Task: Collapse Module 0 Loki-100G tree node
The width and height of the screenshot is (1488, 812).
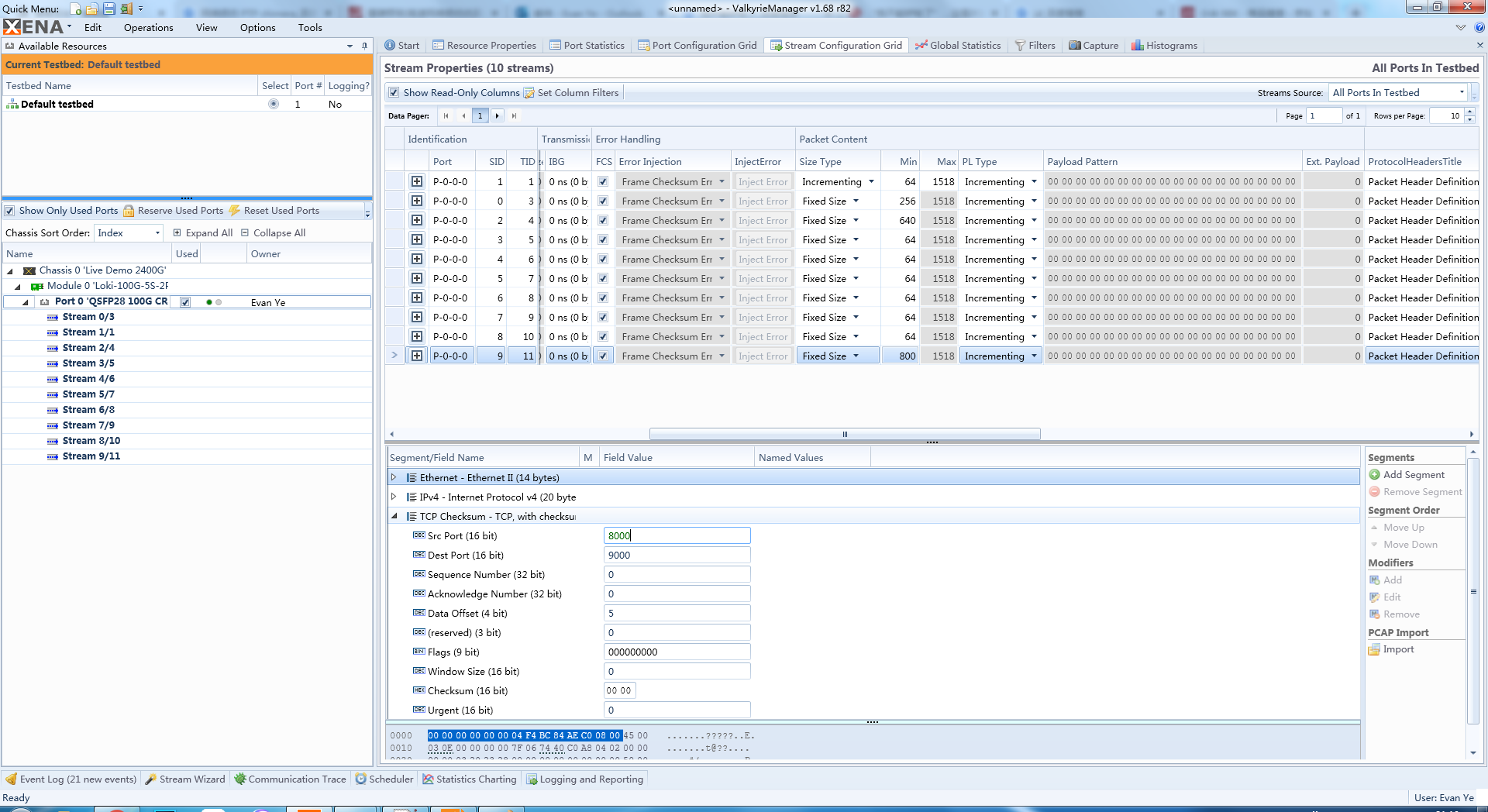Action: tap(18, 287)
